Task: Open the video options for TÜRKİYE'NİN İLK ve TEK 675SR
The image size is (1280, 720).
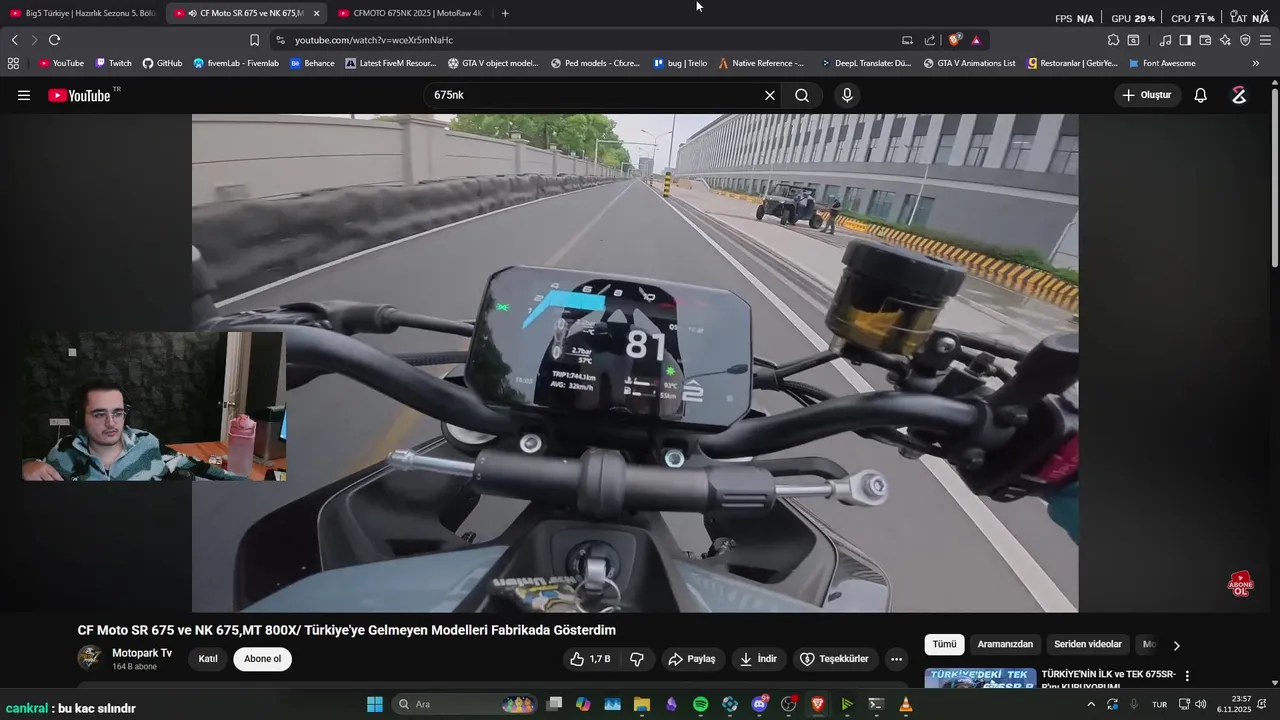Action: [1187, 676]
